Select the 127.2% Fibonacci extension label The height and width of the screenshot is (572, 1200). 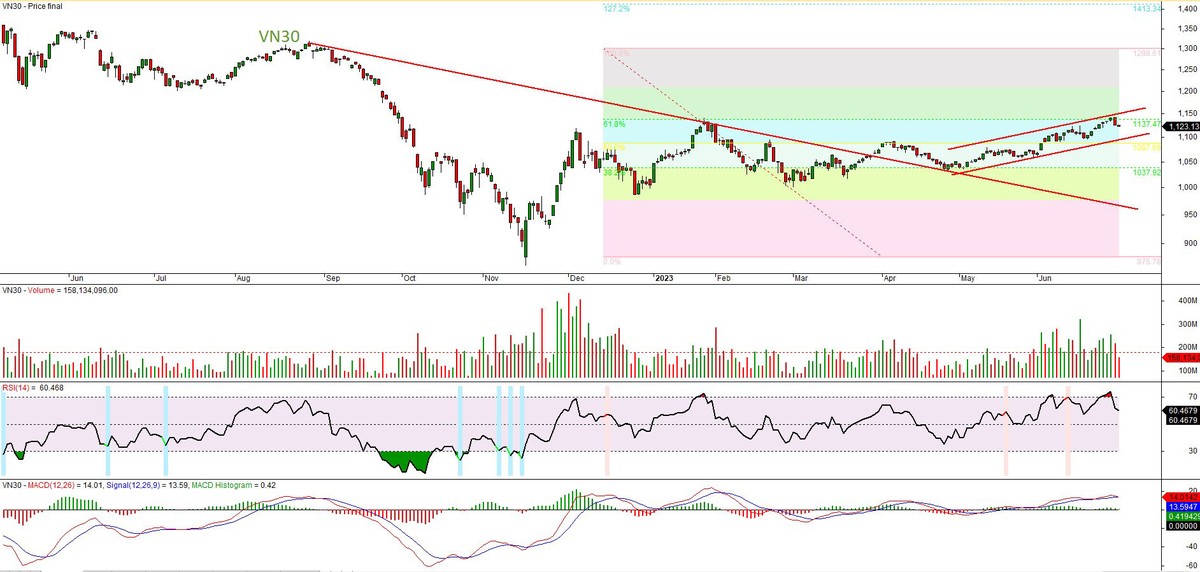[617, 9]
